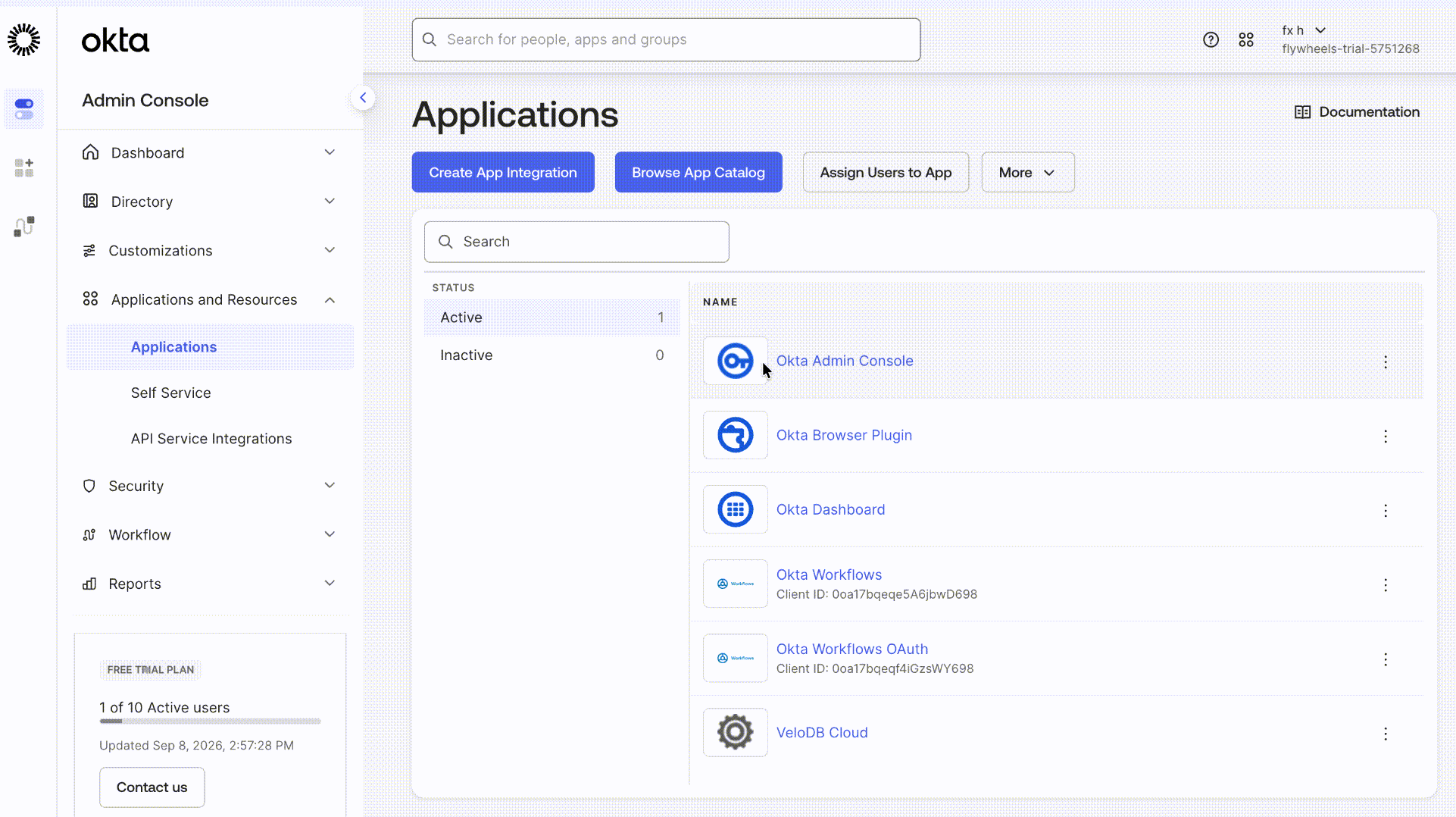The height and width of the screenshot is (817, 1456).
Task: Open API Service Integrations page
Action: pyautogui.click(x=211, y=439)
